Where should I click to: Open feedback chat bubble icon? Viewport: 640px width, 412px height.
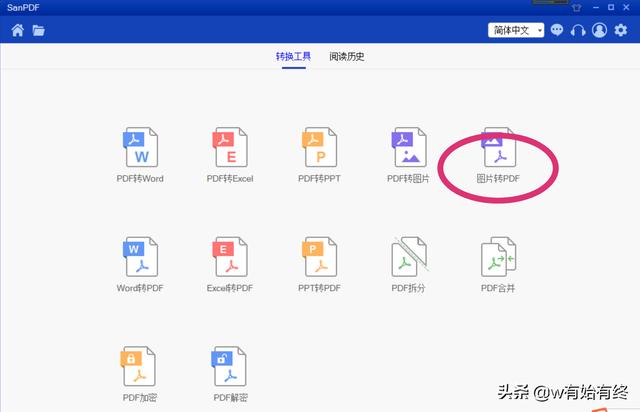click(x=557, y=30)
